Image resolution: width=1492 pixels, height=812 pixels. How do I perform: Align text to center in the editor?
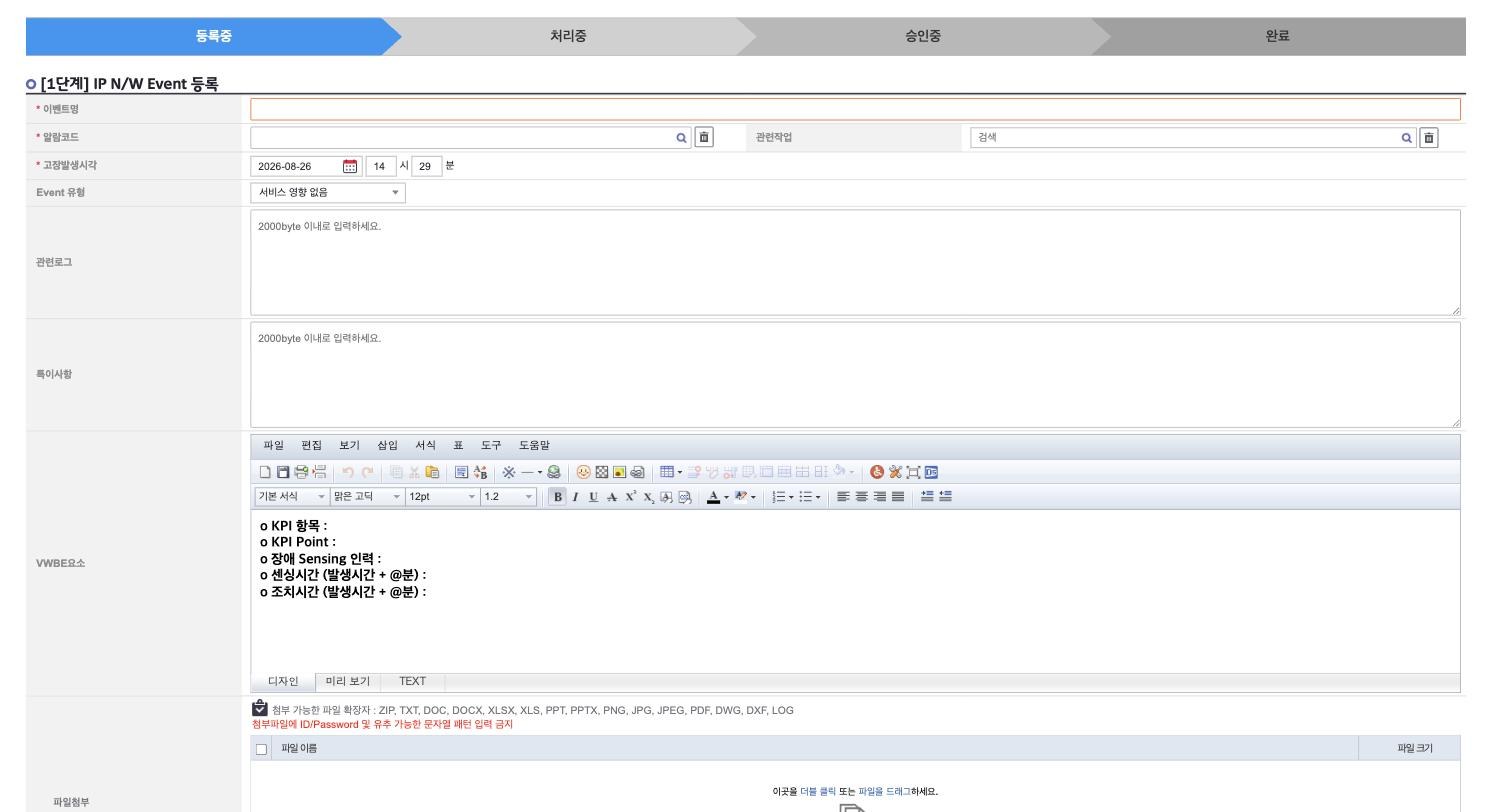click(x=861, y=497)
